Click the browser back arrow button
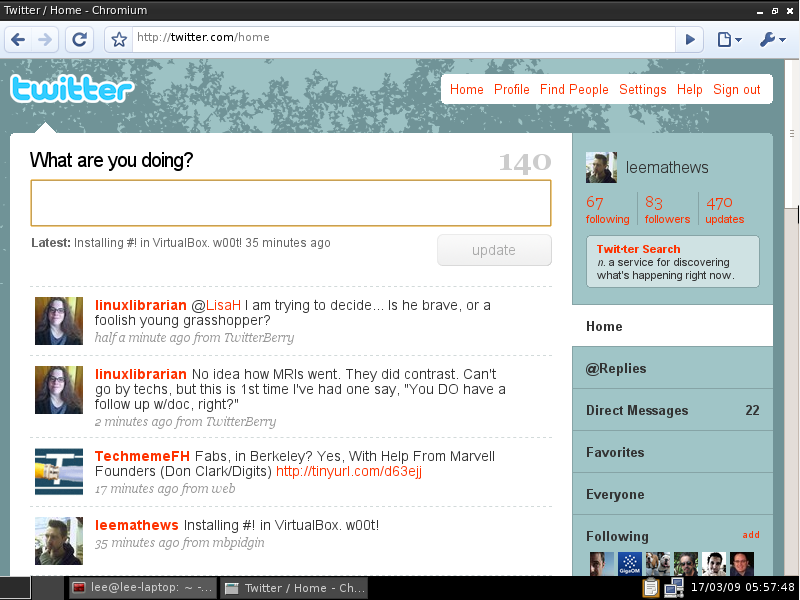Screen dimensions: 800x600 (19, 40)
